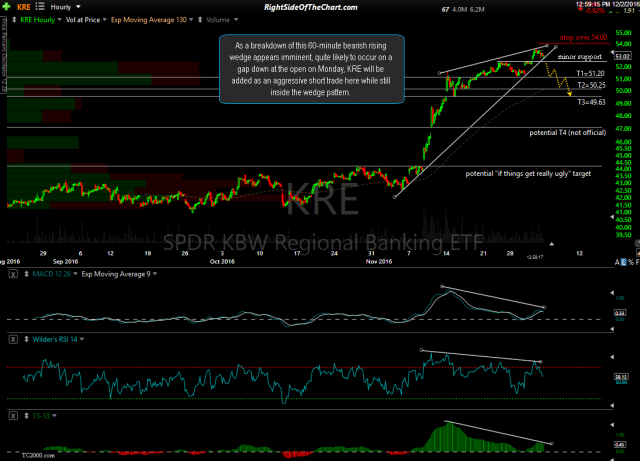Click the T1=51.20 target label
Viewport: 640px width, 461px height.
(590, 73)
